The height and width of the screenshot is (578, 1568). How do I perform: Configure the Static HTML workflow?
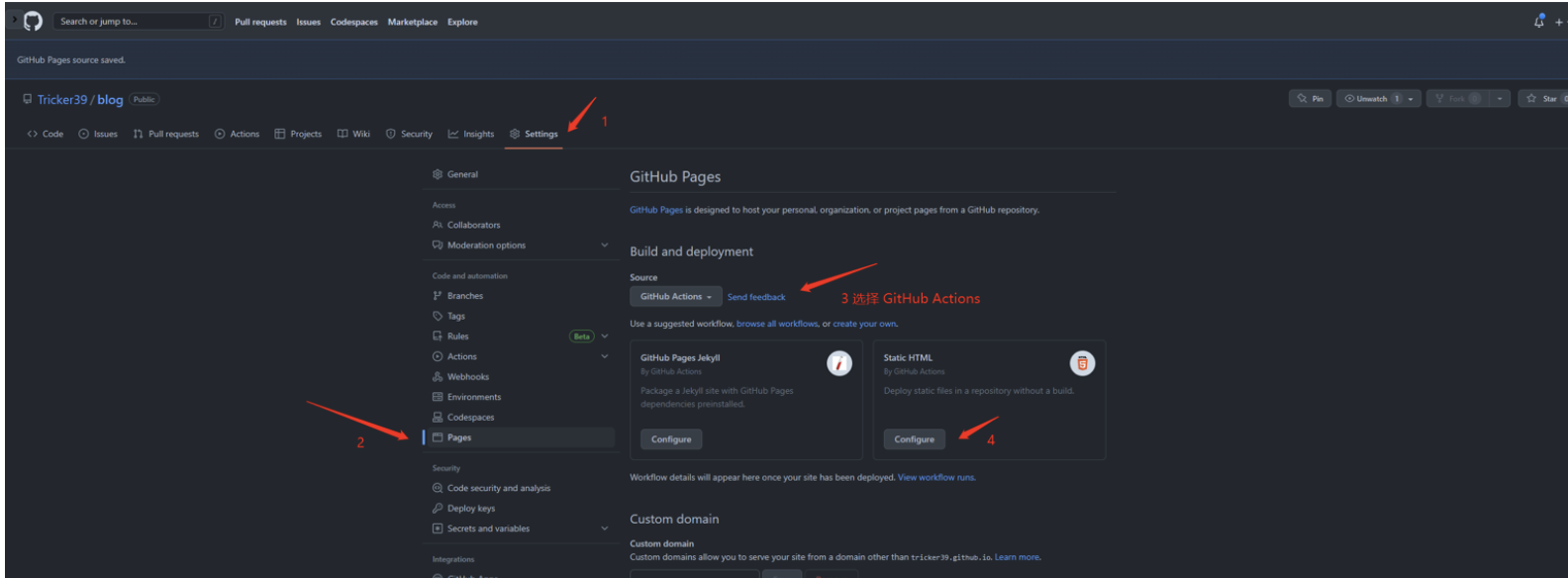[x=915, y=439]
